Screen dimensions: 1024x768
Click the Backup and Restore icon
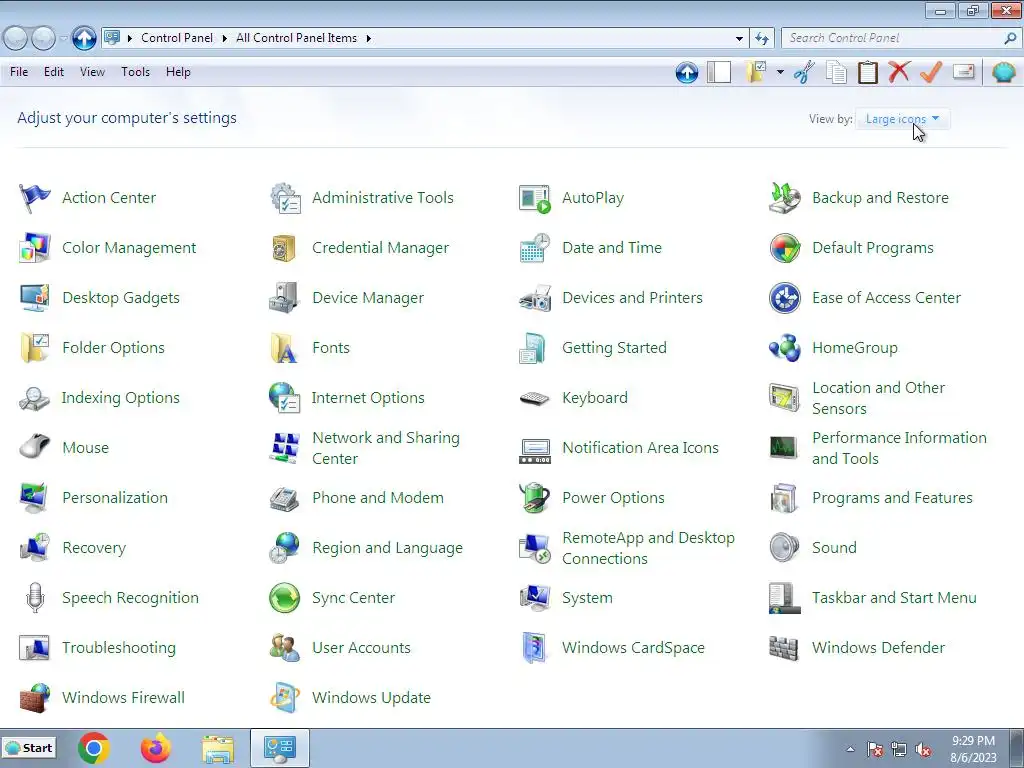[x=784, y=198]
